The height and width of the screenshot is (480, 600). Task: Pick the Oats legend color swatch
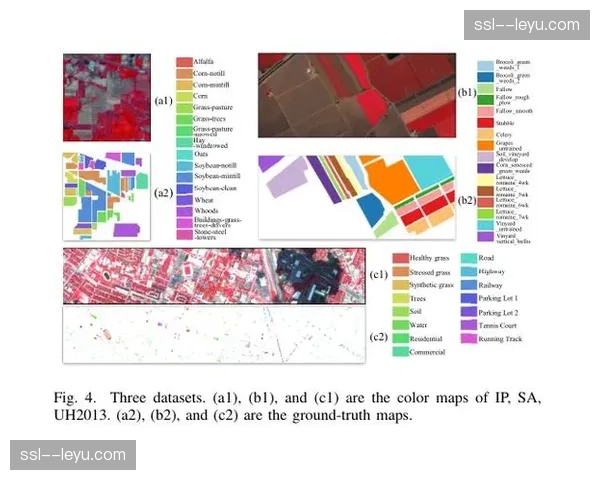[x=185, y=153]
